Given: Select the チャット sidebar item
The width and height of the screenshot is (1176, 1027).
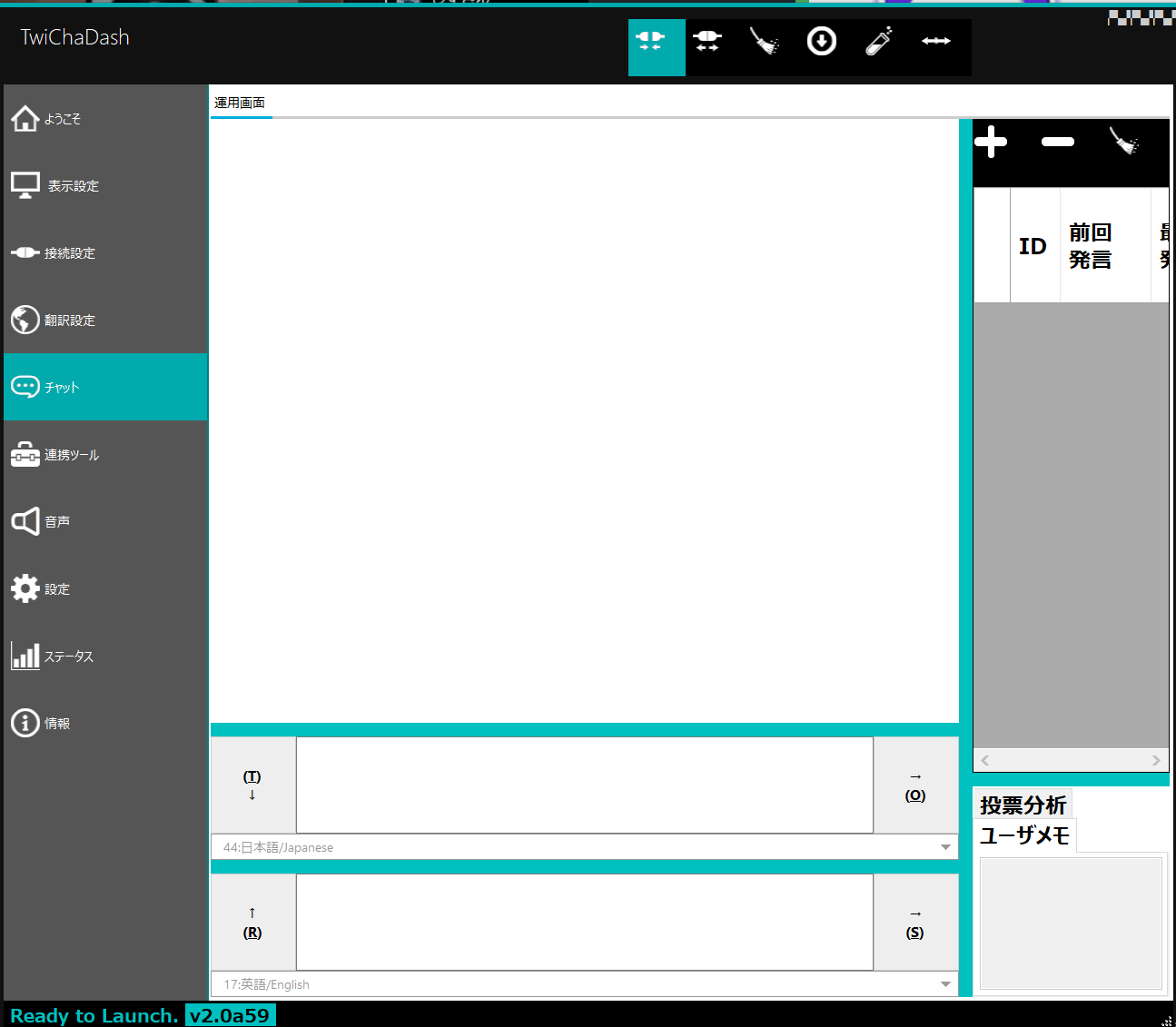Looking at the screenshot, I should tap(105, 388).
